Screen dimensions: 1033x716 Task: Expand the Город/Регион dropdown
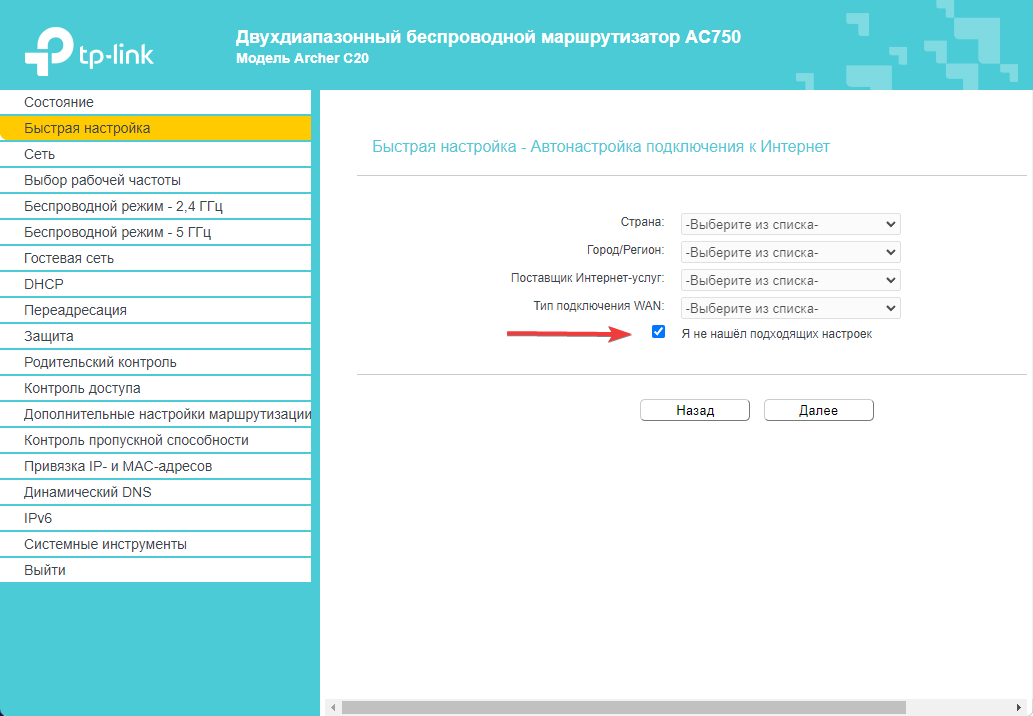coord(790,252)
